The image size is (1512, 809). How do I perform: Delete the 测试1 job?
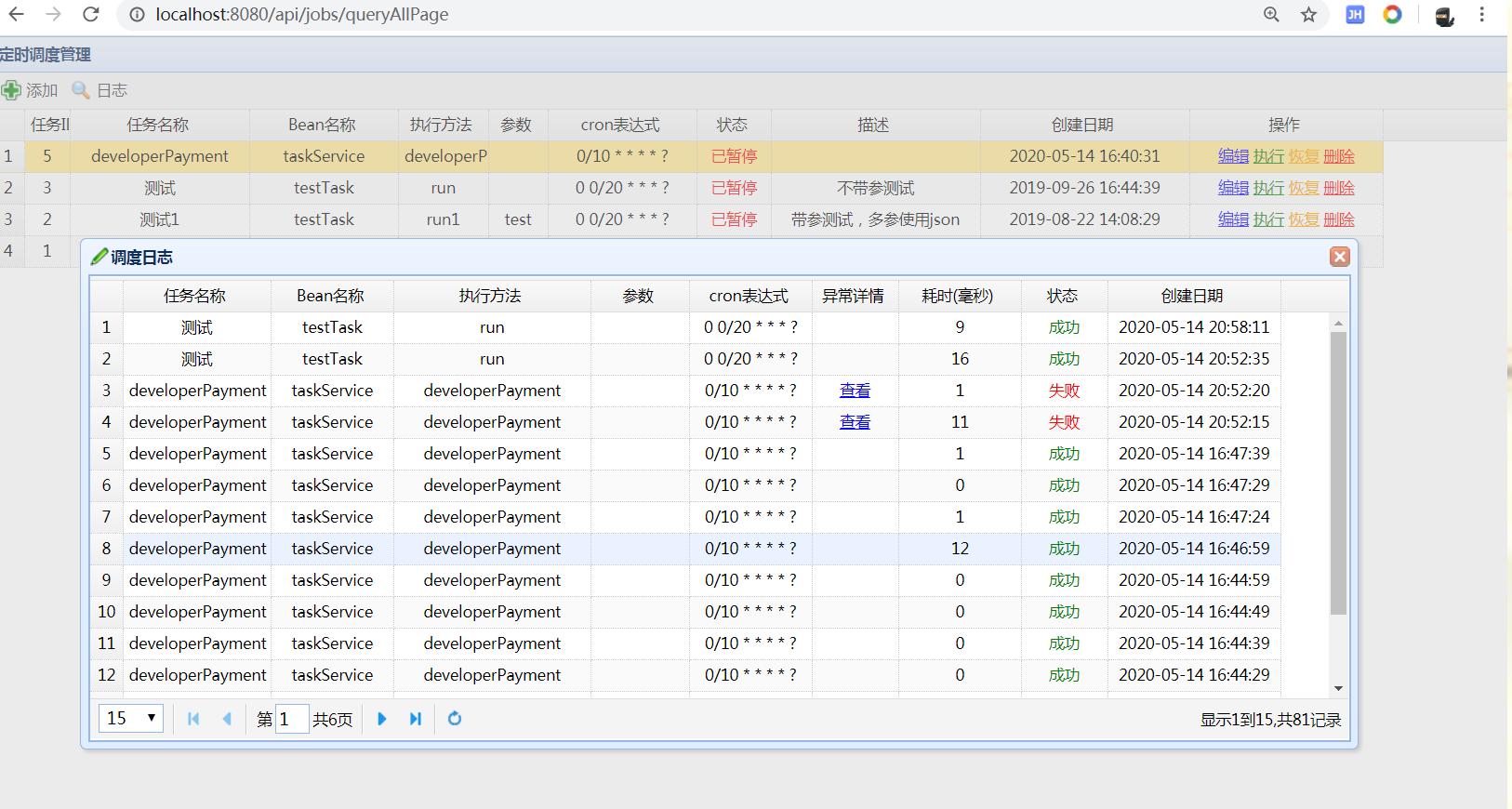(x=1339, y=219)
